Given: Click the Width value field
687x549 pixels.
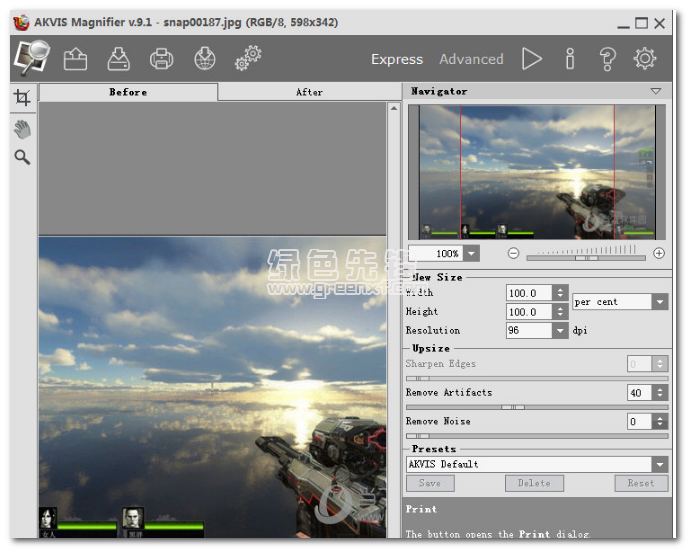Looking at the screenshot, I should click(529, 293).
